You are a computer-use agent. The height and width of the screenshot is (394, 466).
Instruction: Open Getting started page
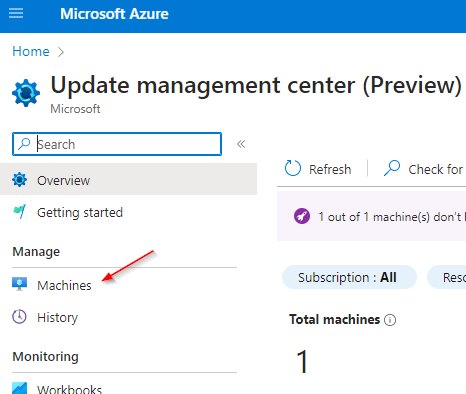[80, 213]
